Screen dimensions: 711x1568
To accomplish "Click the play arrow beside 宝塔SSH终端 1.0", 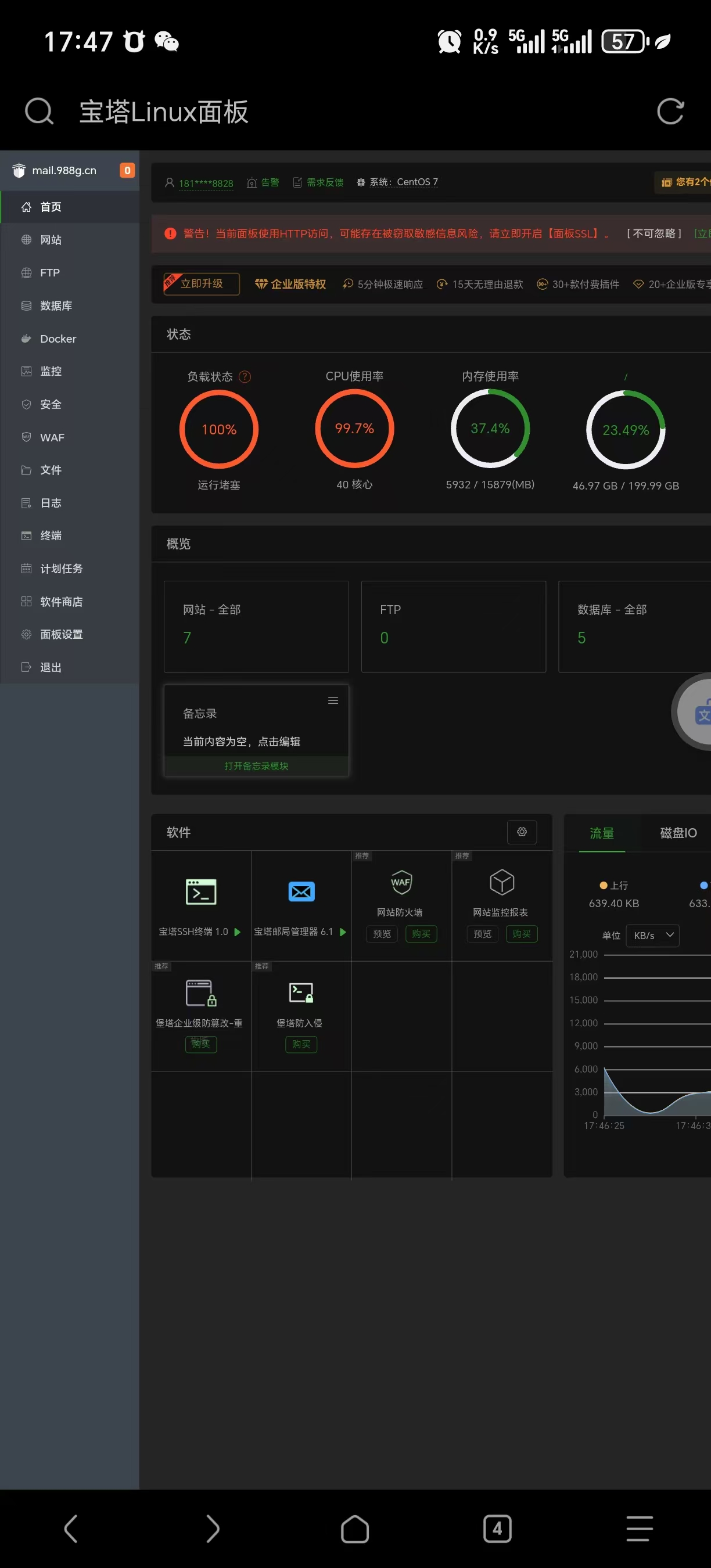I will [238, 932].
